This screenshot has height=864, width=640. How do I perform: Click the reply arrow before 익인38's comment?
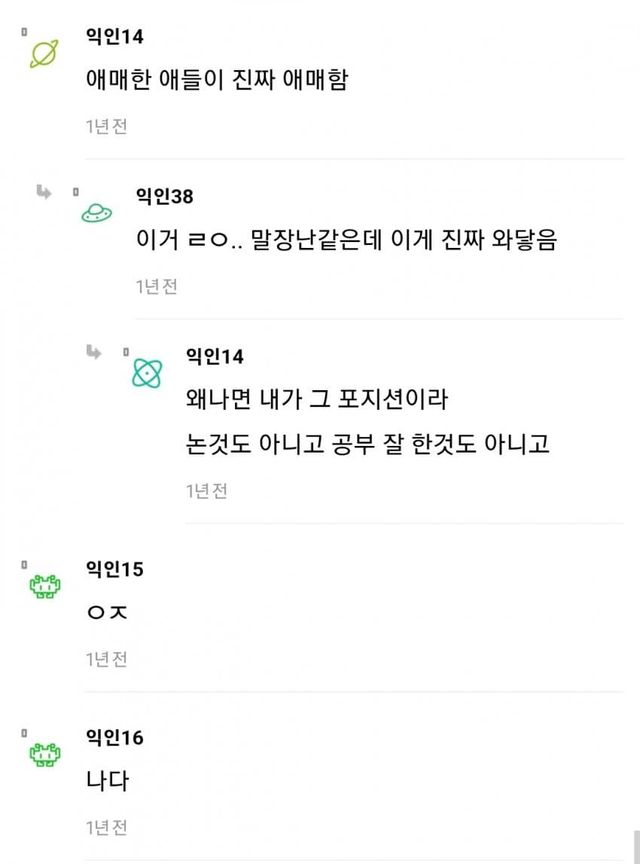(x=44, y=191)
